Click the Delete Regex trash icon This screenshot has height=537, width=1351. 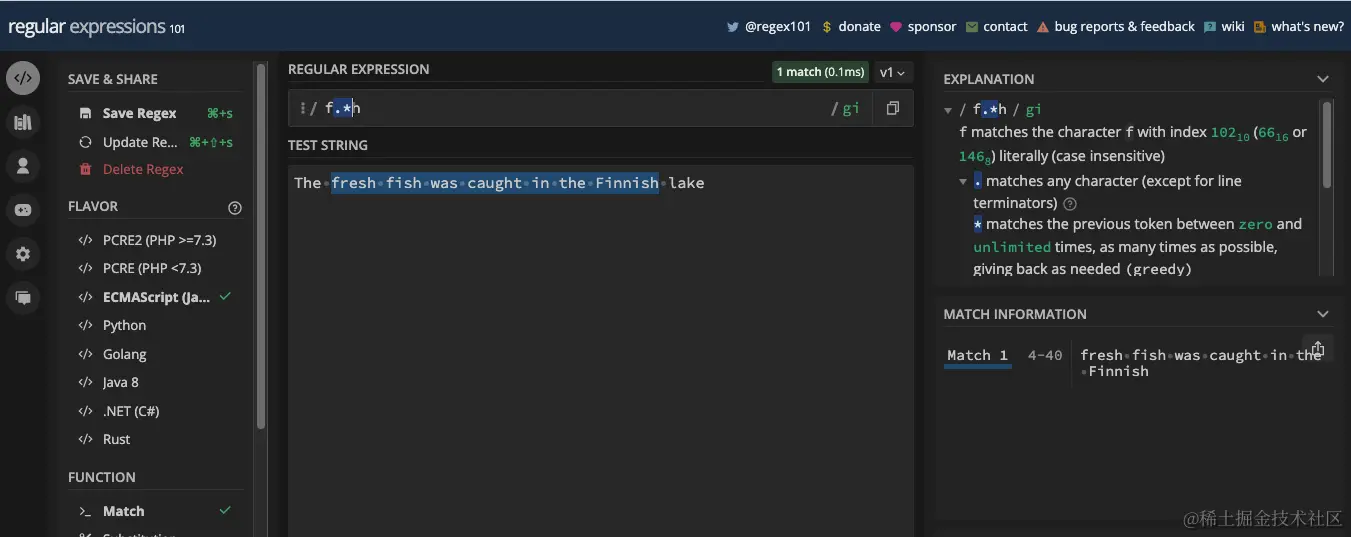click(86, 170)
